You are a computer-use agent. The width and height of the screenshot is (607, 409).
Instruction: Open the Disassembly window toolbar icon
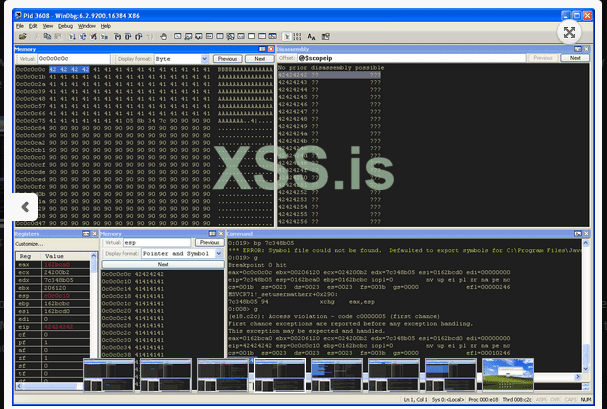tap(241, 36)
